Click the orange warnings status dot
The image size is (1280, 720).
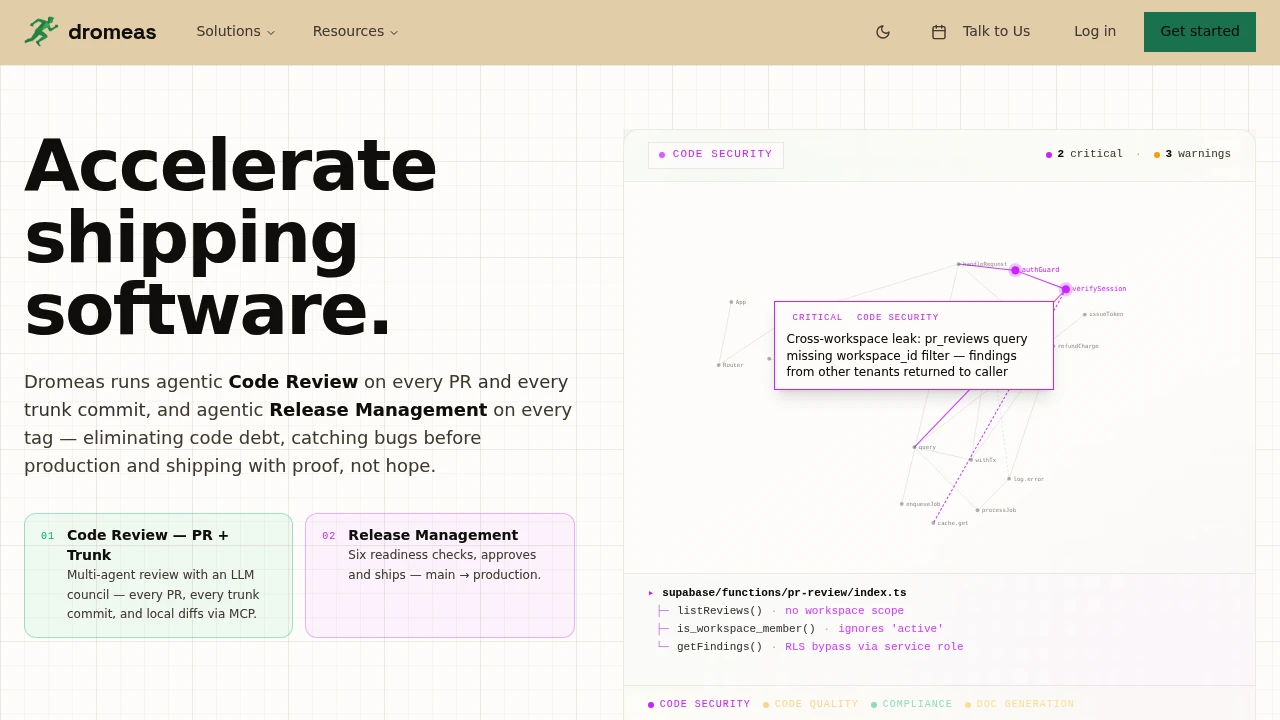(1157, 155)
